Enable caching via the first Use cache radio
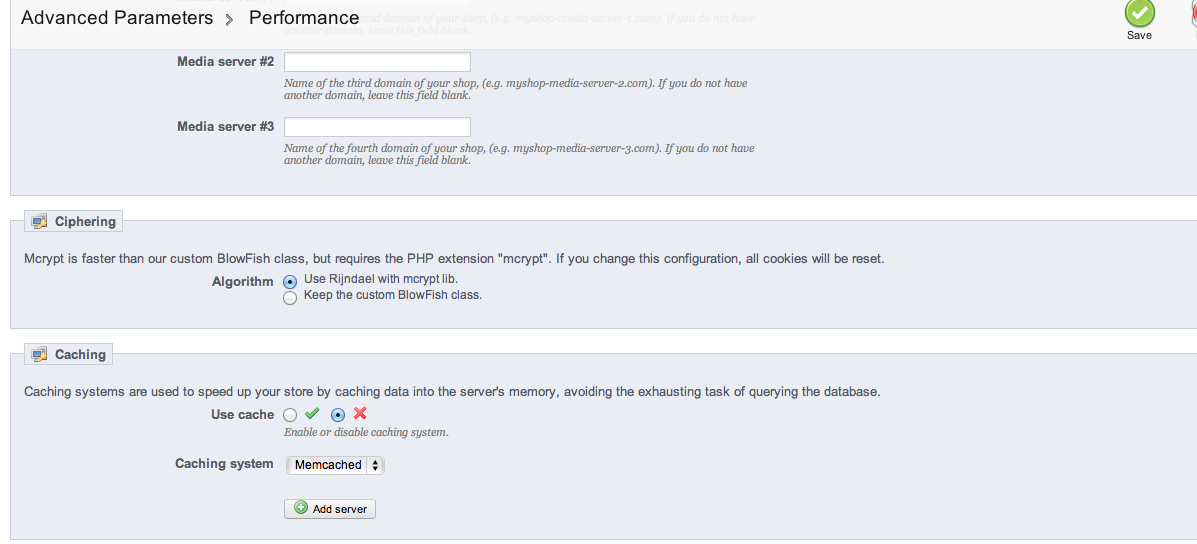Viewport: 1197px width, 544px height. pos(290,415)
